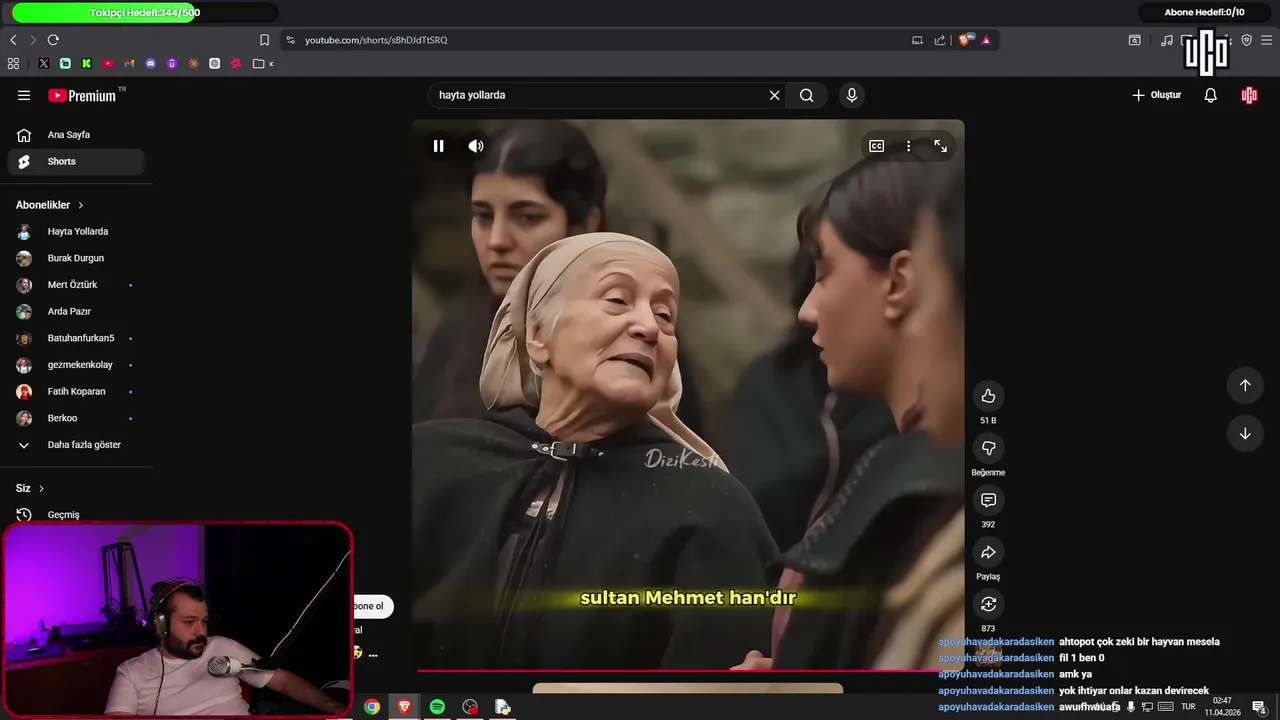Image resolution: width=1280 pixels, height=720 pixels.
Task: Click the address bar URL
Action: click(376, 40)
